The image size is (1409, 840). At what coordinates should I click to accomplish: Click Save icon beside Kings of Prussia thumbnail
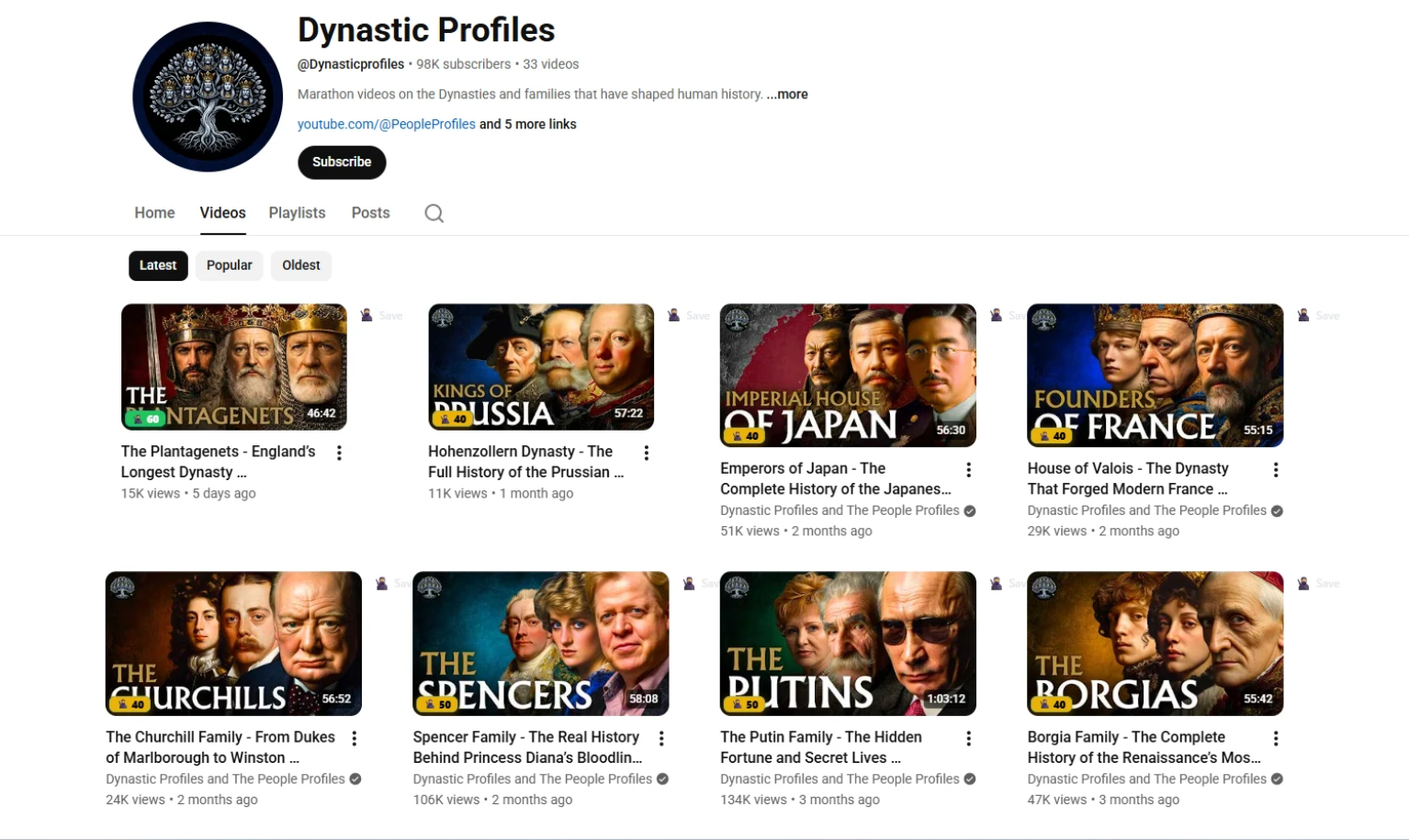[673, 315]
